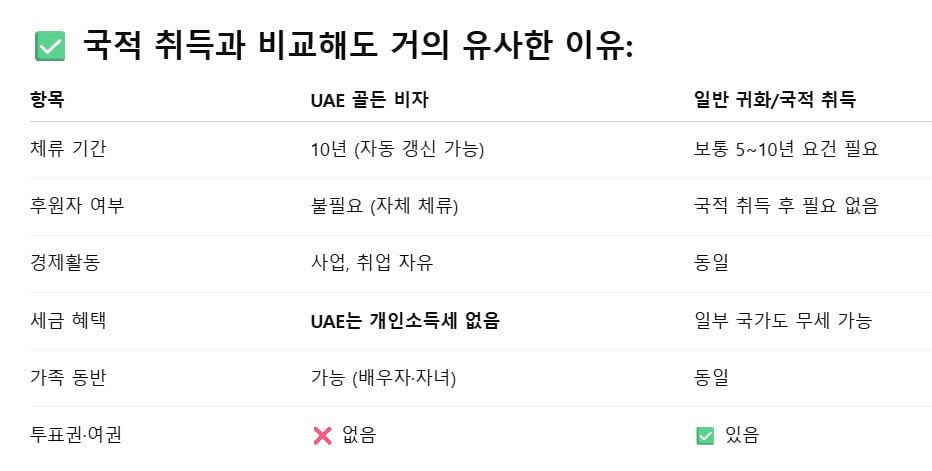Click the red X icon next to 없음
The width and height of the screenshot is (932, 471).
click(x=322, y=436)
